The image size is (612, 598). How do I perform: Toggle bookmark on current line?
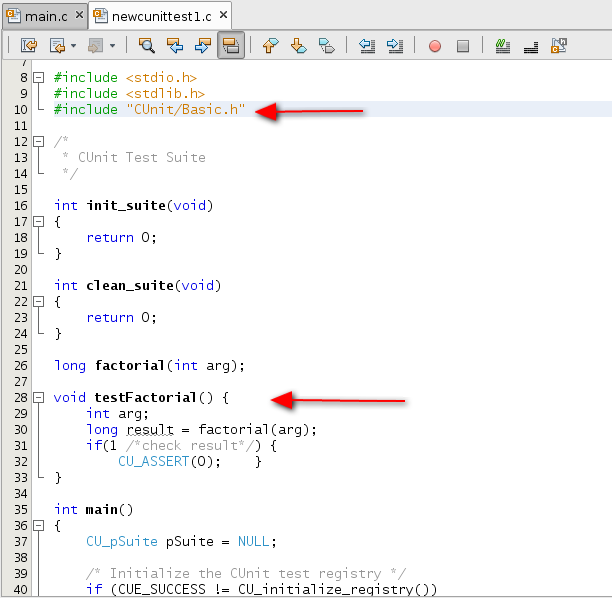click(x=326, y=45)
